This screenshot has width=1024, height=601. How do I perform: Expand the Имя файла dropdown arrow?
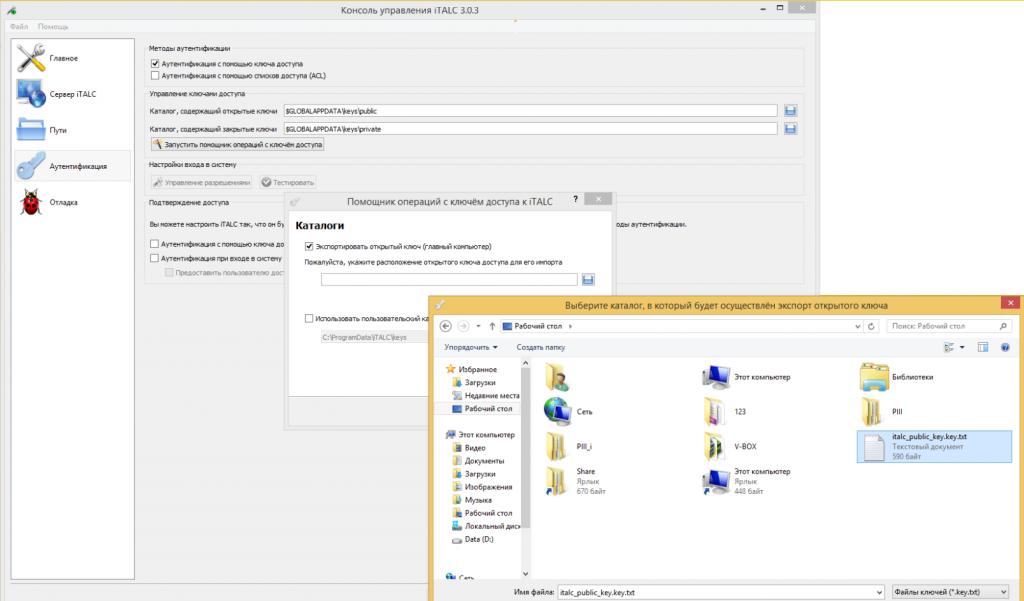[x=878, y=593]
